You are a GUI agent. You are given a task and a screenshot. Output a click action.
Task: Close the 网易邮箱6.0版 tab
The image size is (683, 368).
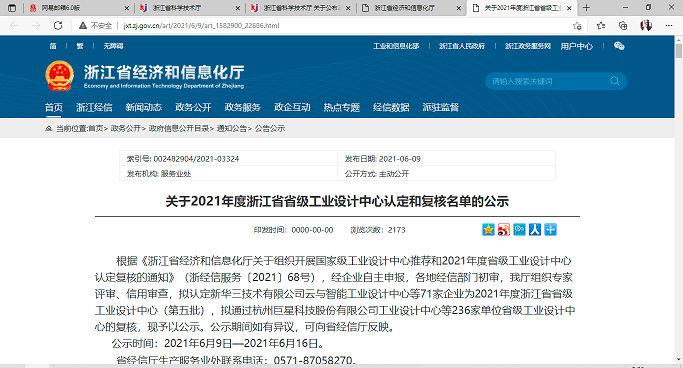[127, 8]
